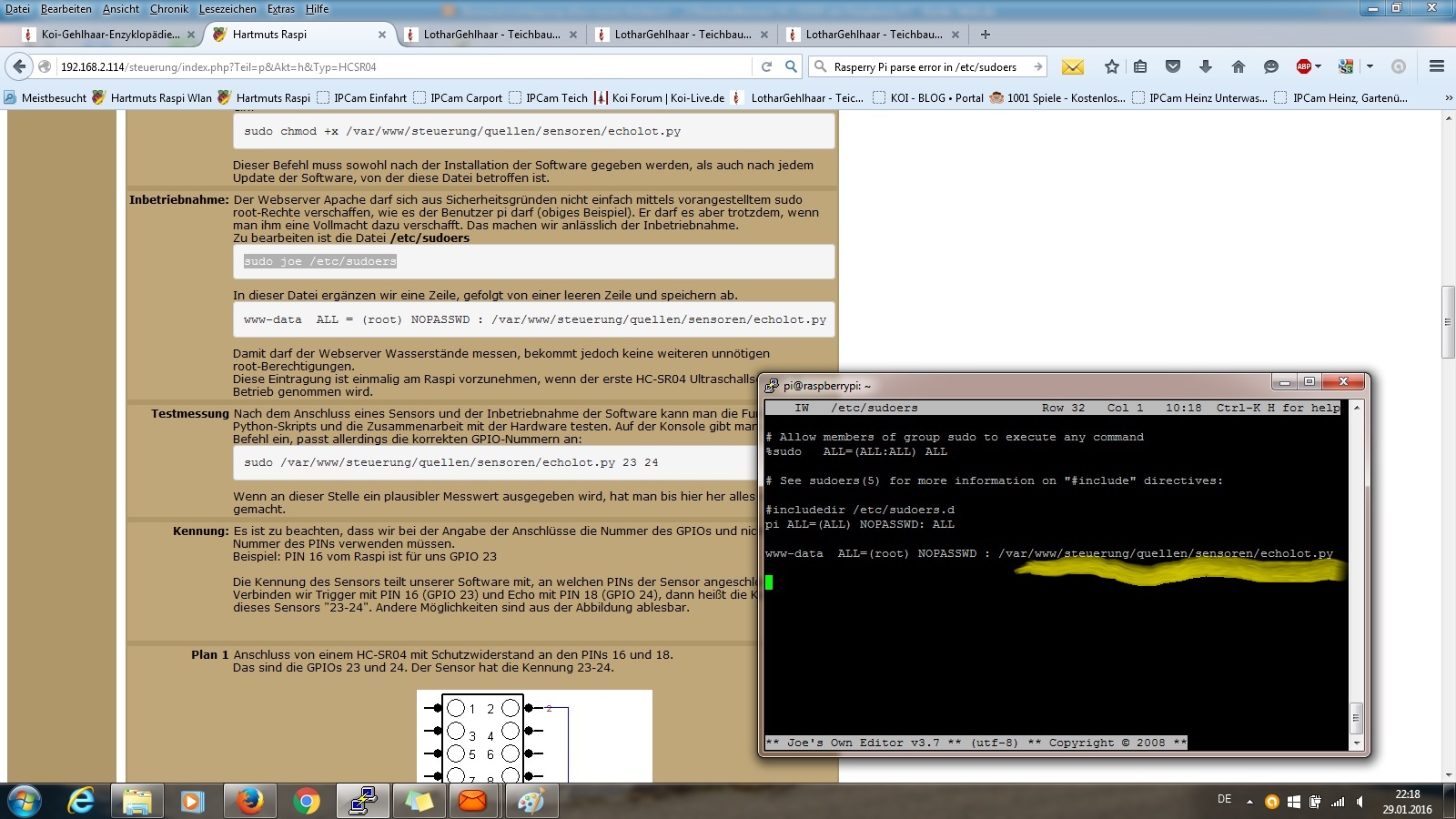This screenshot has height=819, width=1456.
Task: Open the Chronik menu
Action: point(169,9)
